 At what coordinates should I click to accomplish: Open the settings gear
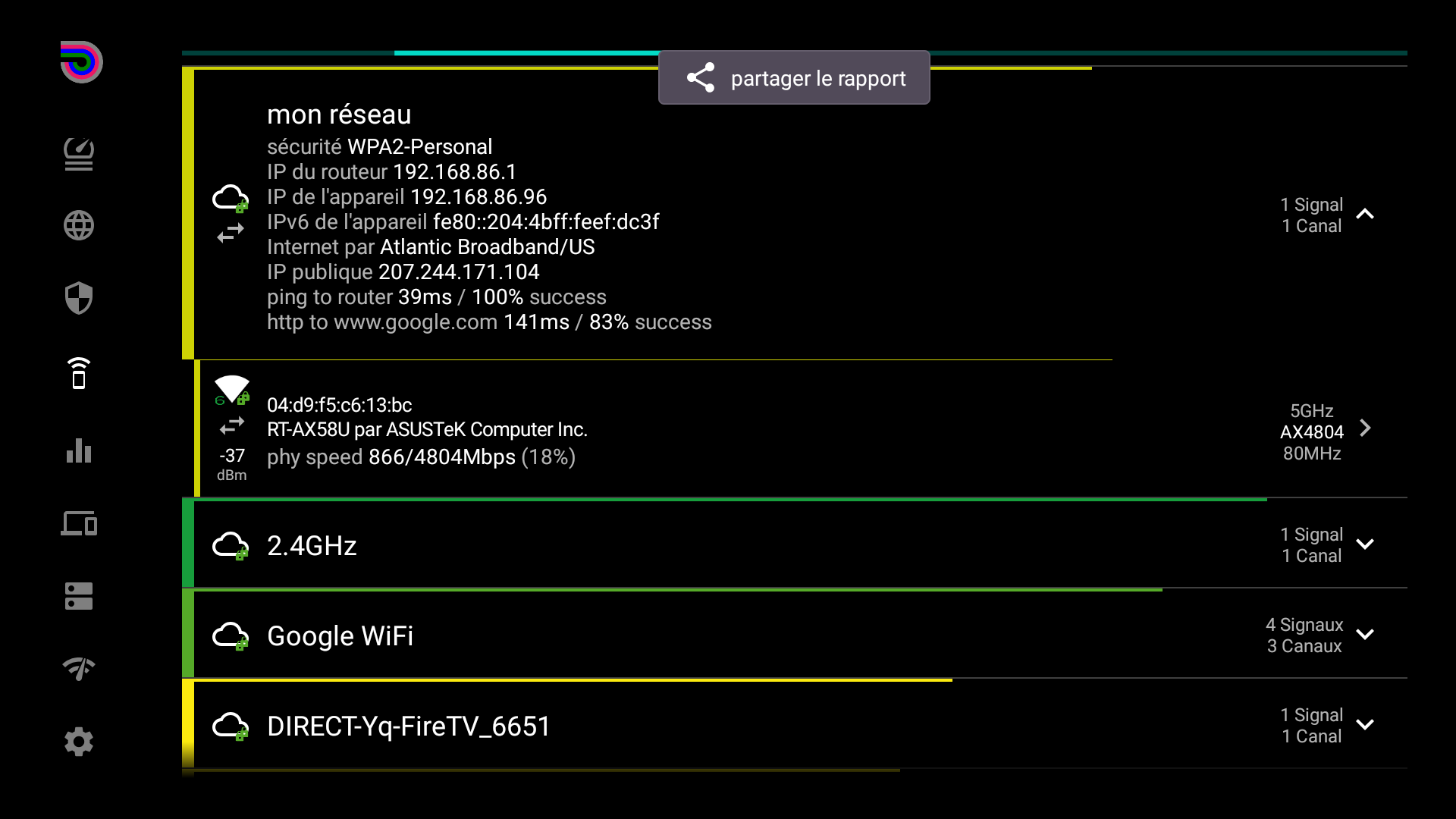[x=79, y=742]
